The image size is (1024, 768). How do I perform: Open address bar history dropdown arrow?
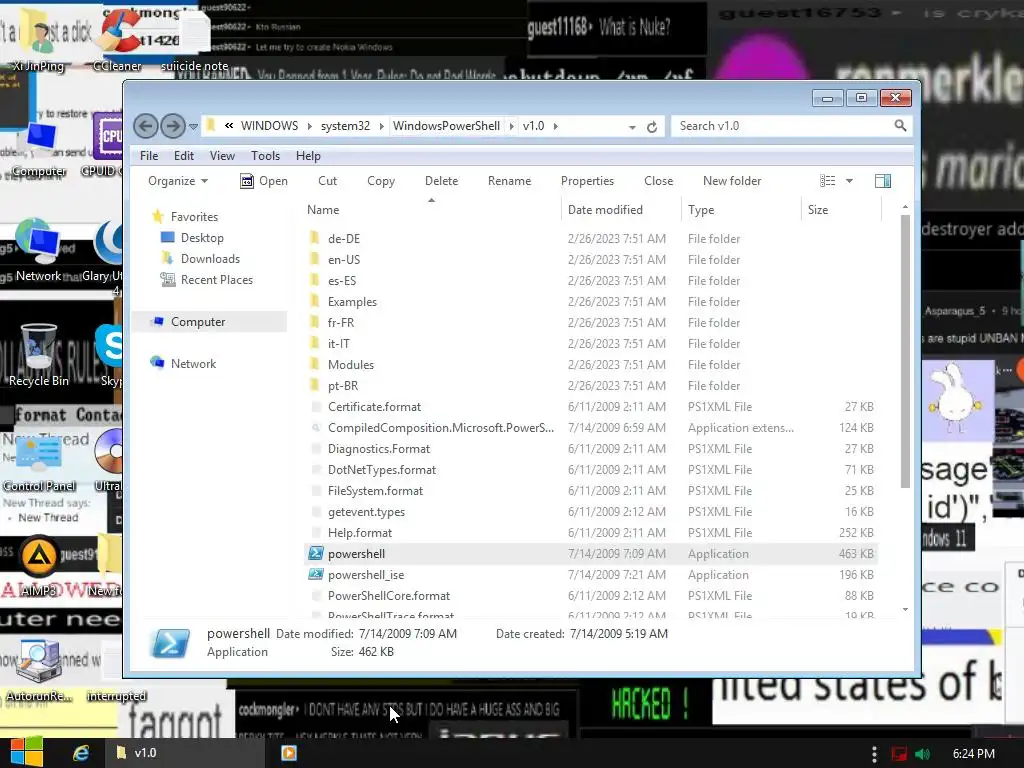[x=632, y=127]
